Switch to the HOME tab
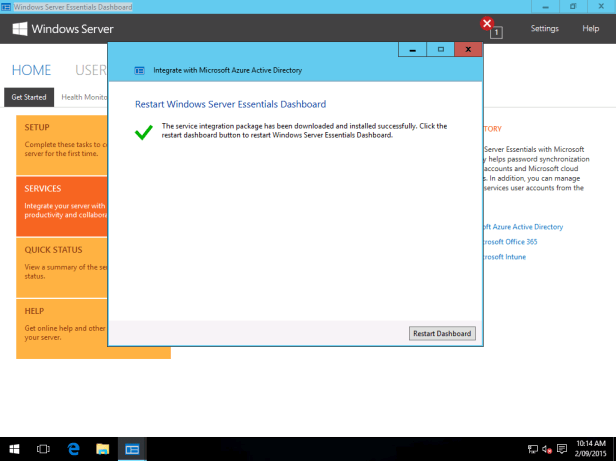Screen dimensions: 616x461 [x=31, y=70]
